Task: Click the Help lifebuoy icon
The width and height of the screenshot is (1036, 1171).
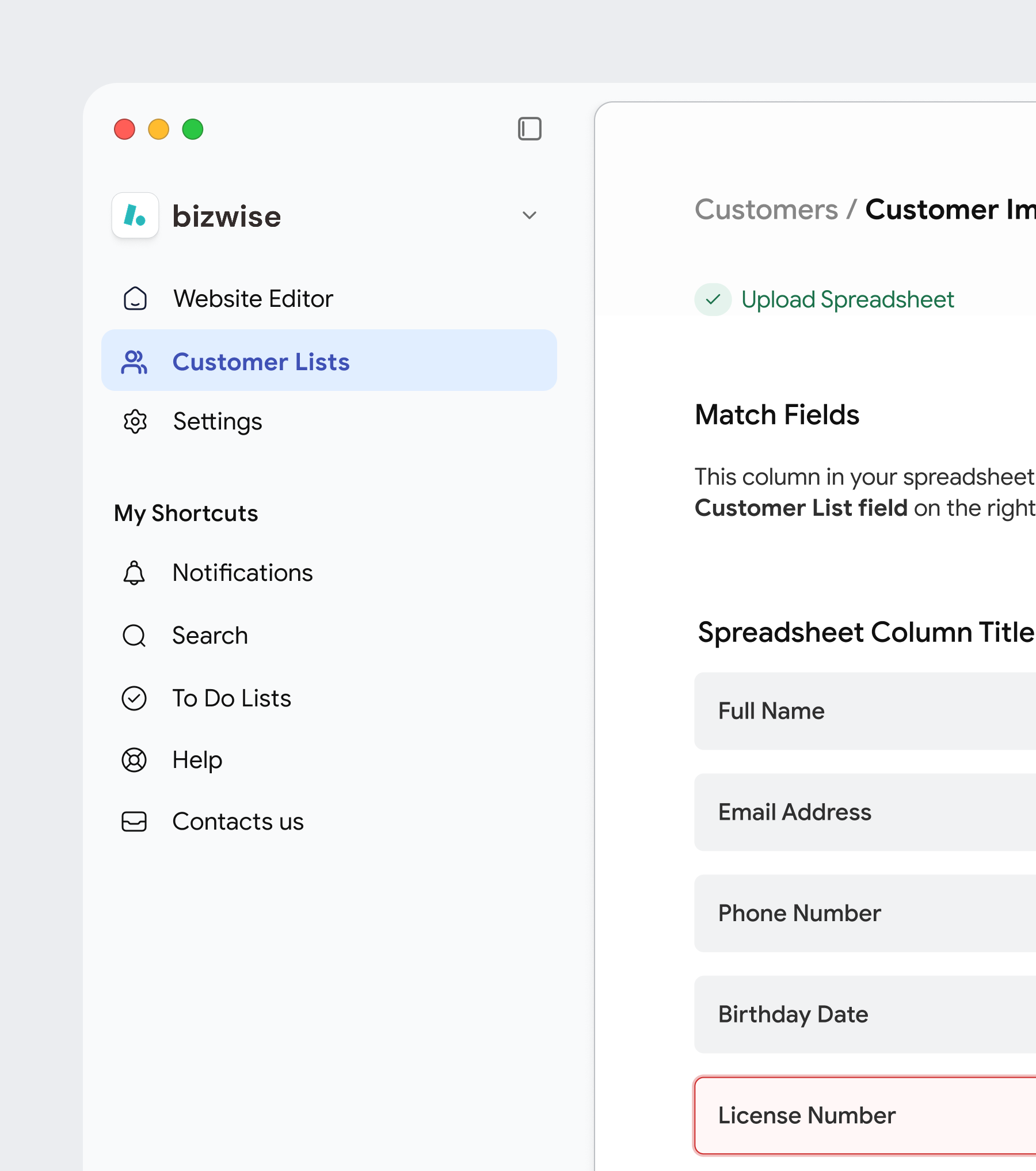Action: [x=133, y=760]
